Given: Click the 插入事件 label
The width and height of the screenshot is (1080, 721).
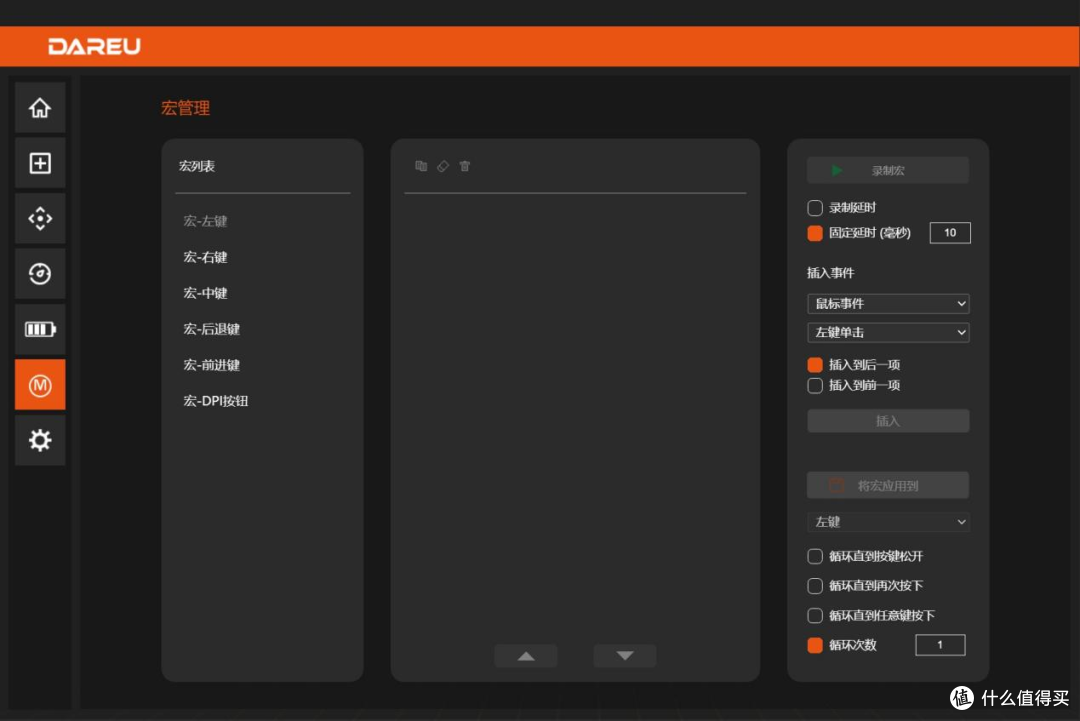Looking at the screenshot, I should (831, 273).
